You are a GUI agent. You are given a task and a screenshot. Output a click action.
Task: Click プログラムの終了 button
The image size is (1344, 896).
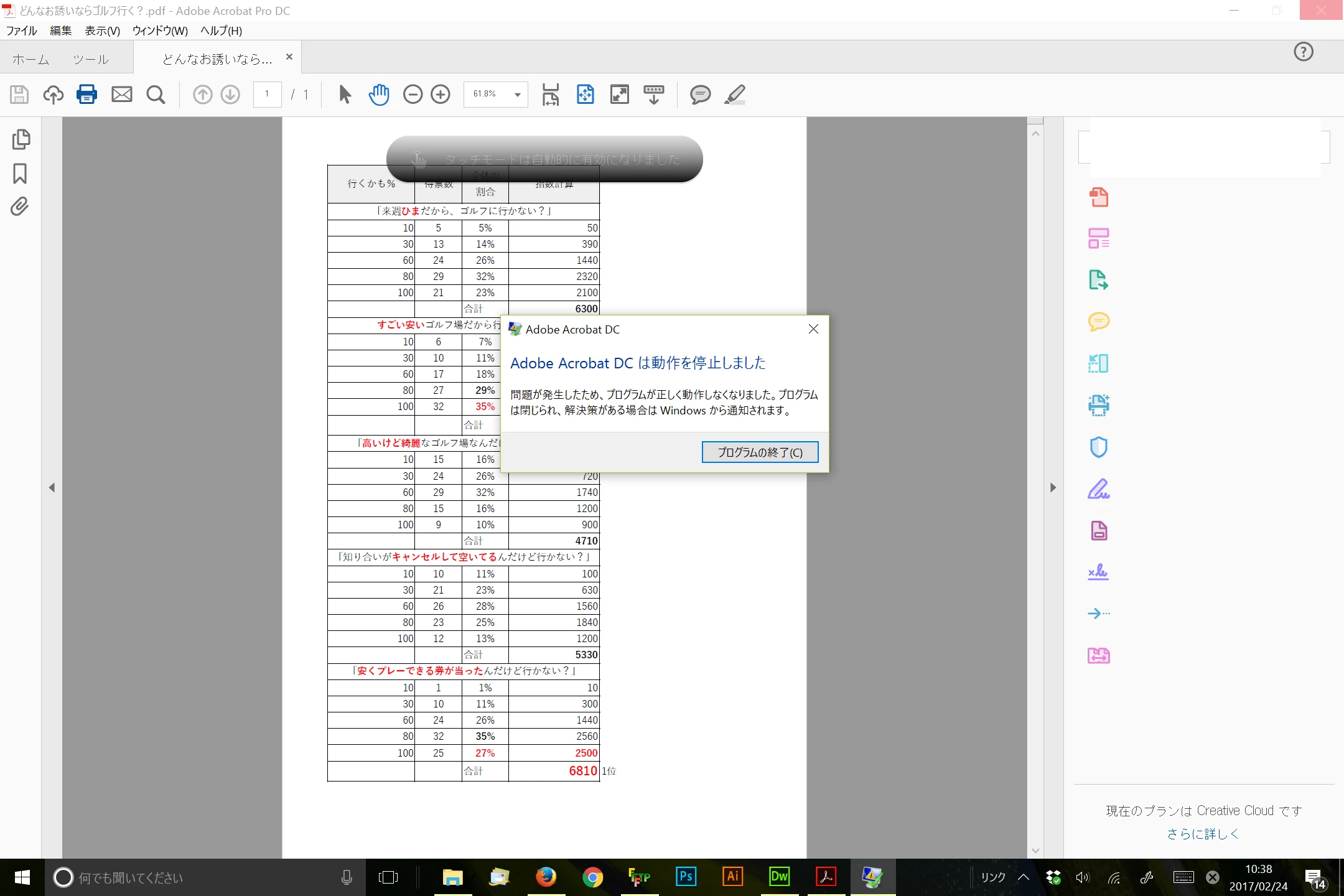click(760, 452)
